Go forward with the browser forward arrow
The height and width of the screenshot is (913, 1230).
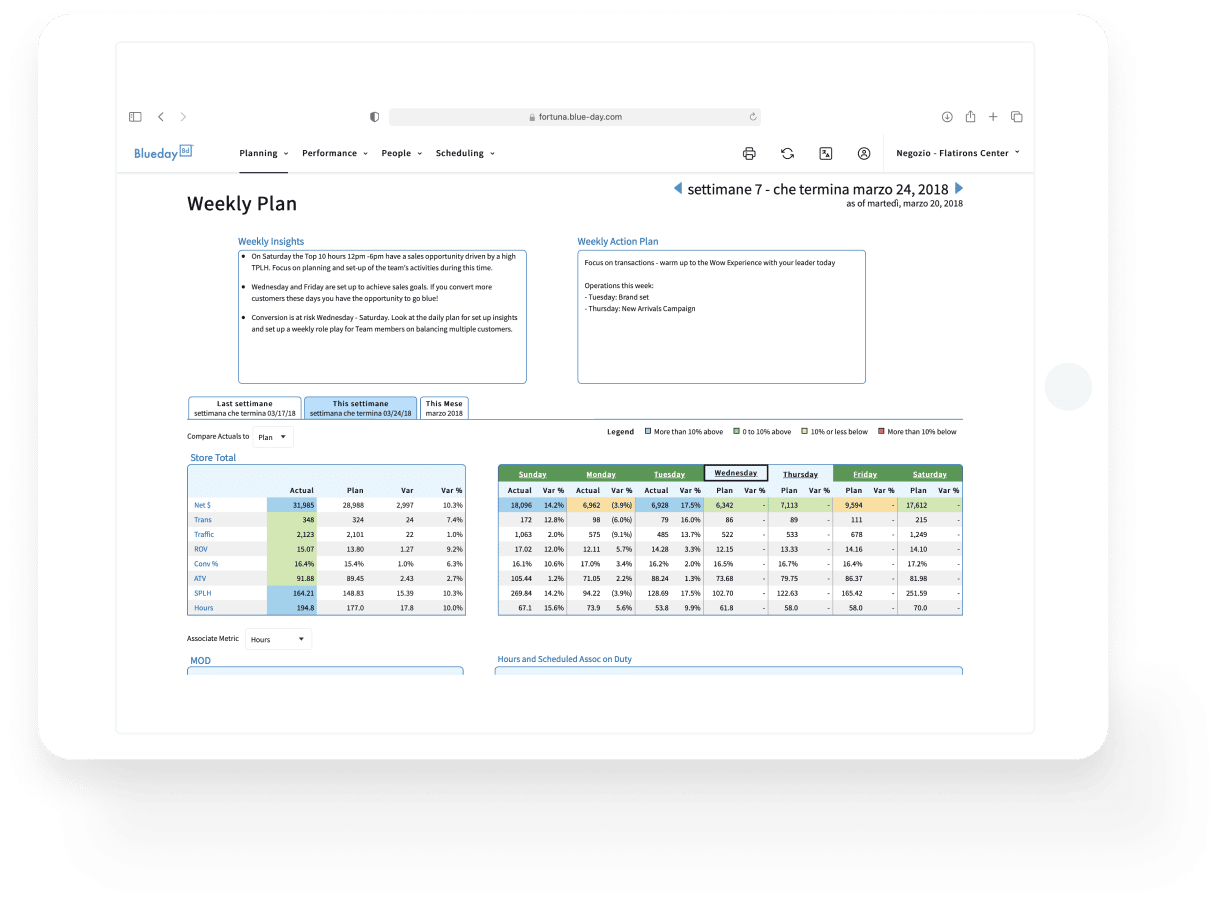pos(183,117)
